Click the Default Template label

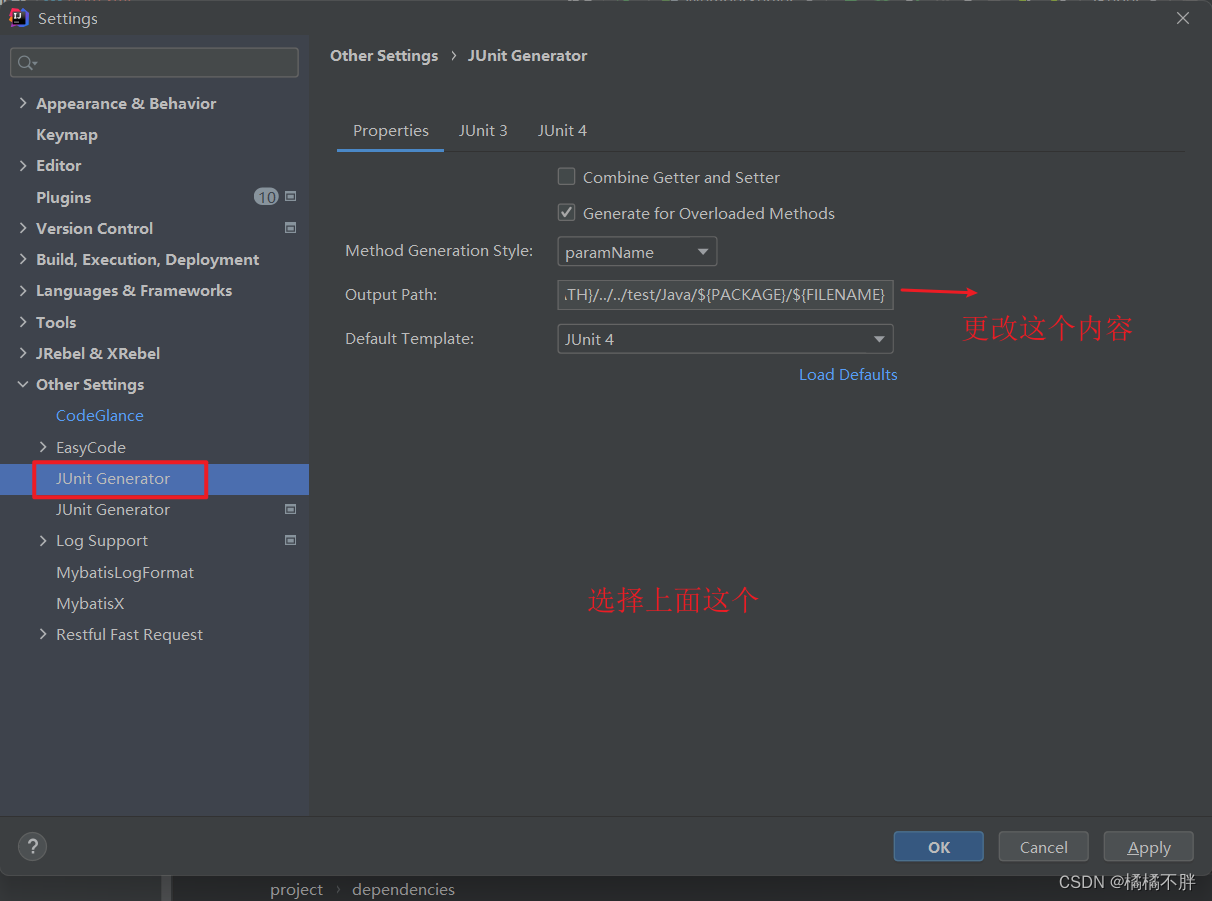coord(410,338)
